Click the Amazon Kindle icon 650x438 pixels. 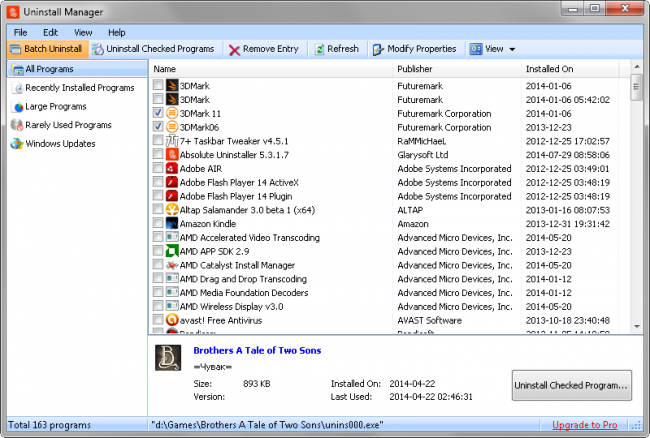pos(172,223)
